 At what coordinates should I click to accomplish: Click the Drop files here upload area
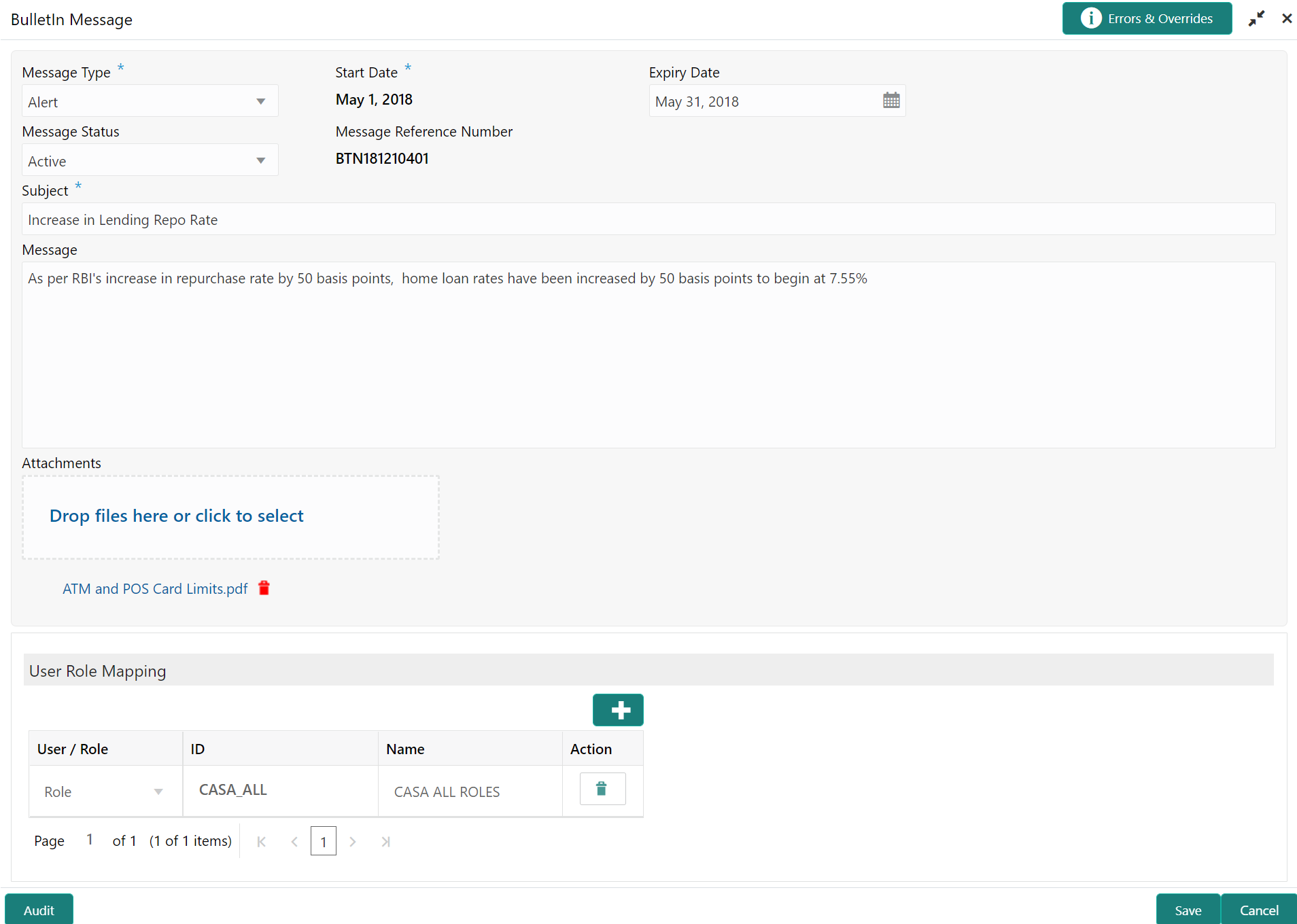click(x=230, y=517)
